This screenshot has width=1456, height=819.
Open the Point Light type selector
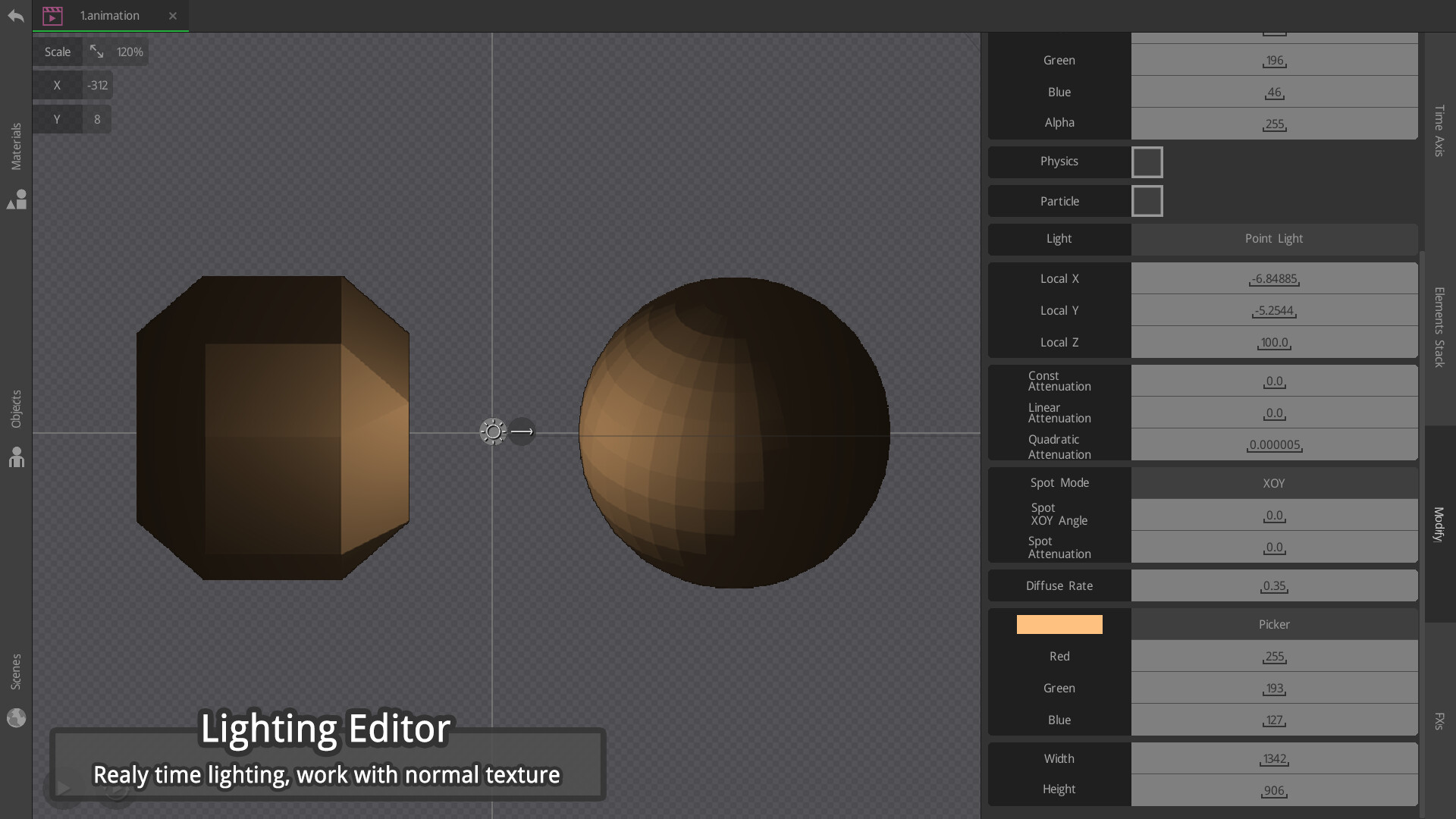point(1274,238)
